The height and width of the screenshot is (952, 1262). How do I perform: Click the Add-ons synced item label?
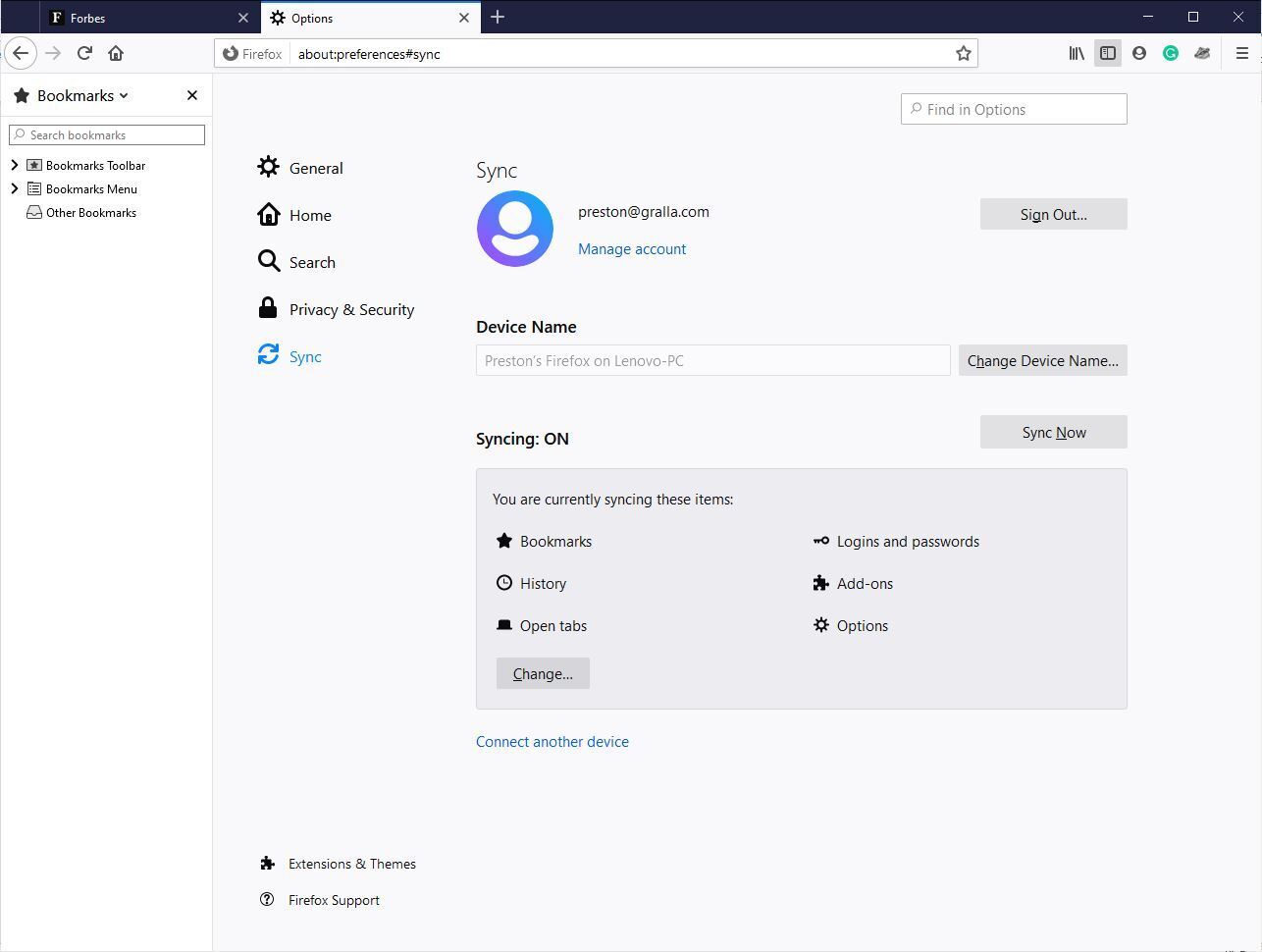(865, 584)
